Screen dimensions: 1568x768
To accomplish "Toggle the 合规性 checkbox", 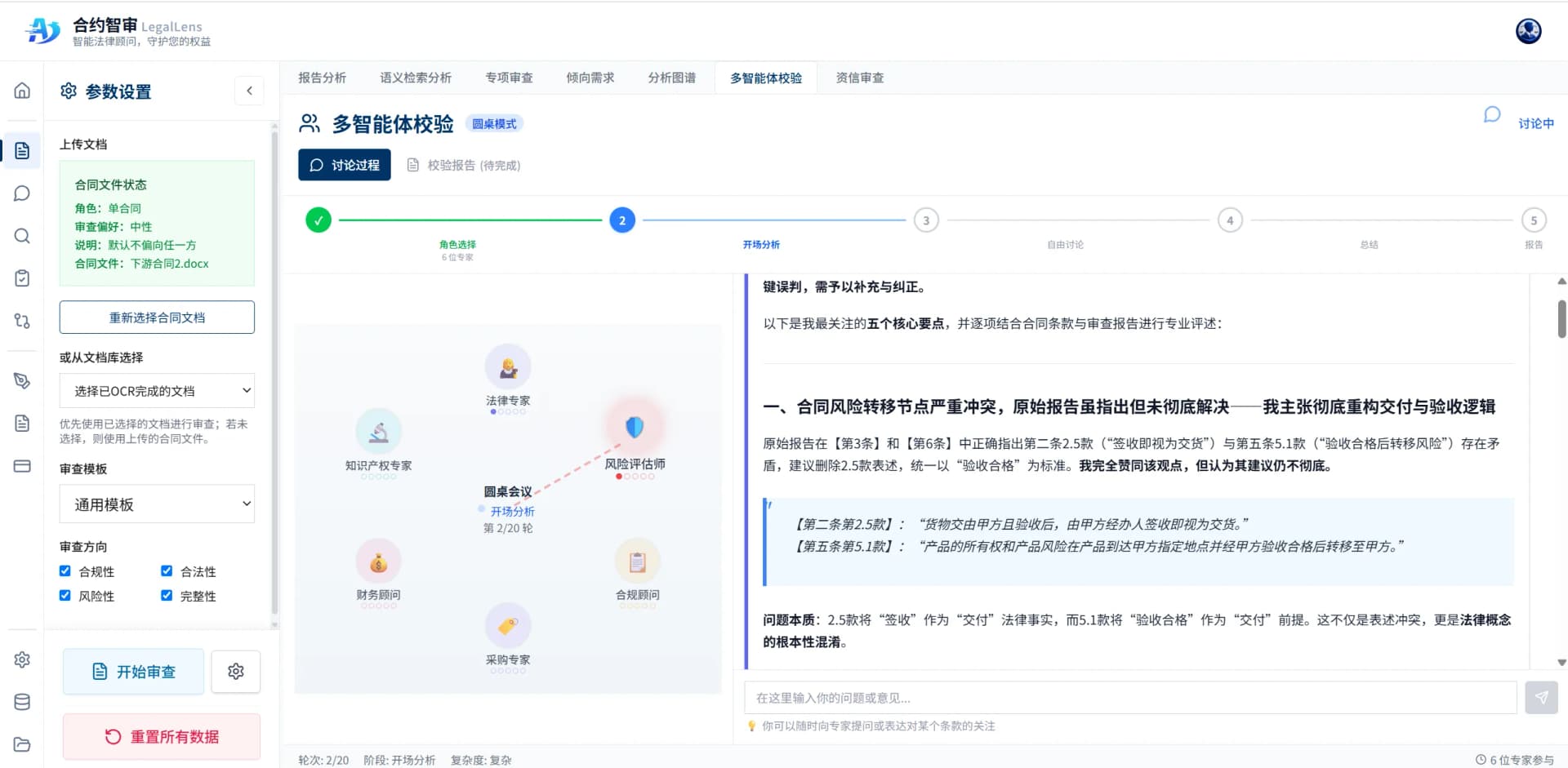I will (65, 571).
